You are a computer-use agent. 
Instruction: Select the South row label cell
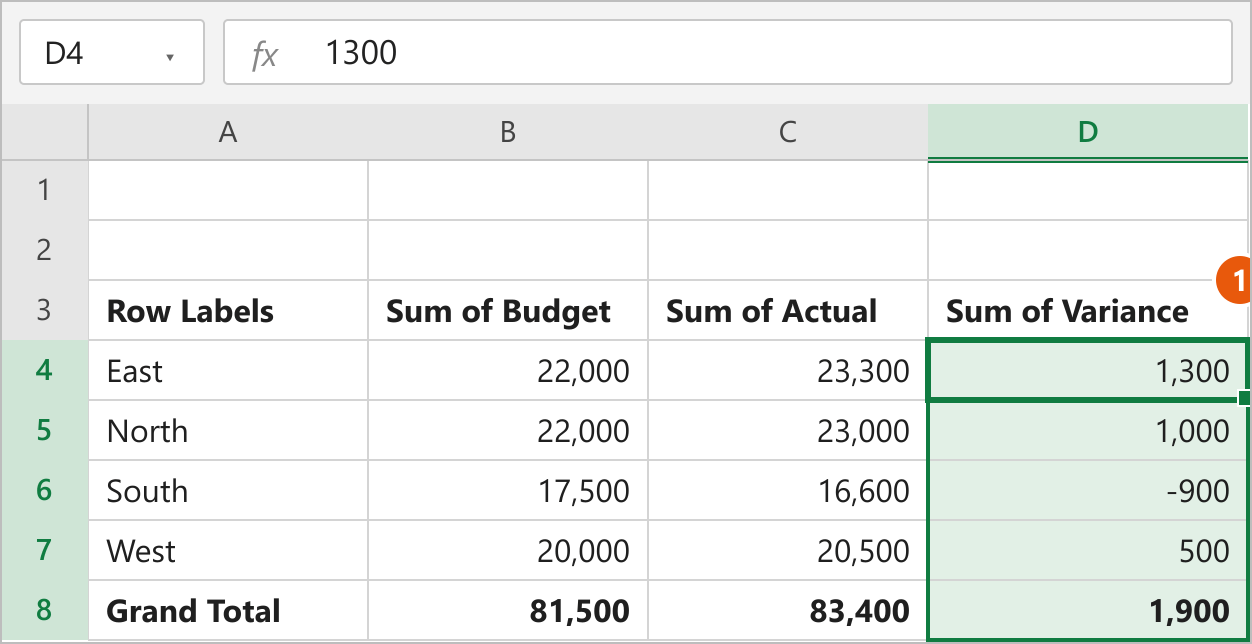click(228, 490)
